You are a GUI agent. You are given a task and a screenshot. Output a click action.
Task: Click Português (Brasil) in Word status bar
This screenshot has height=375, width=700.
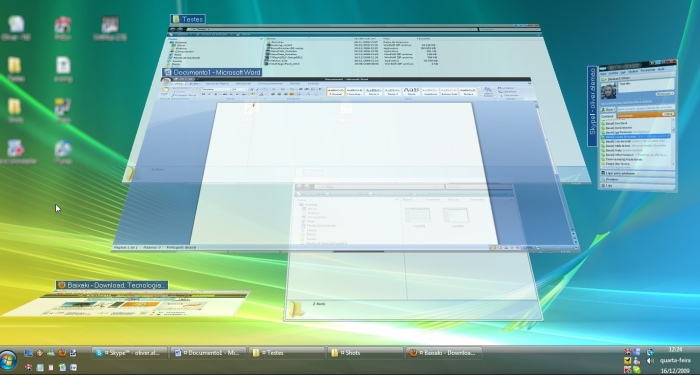181,247
